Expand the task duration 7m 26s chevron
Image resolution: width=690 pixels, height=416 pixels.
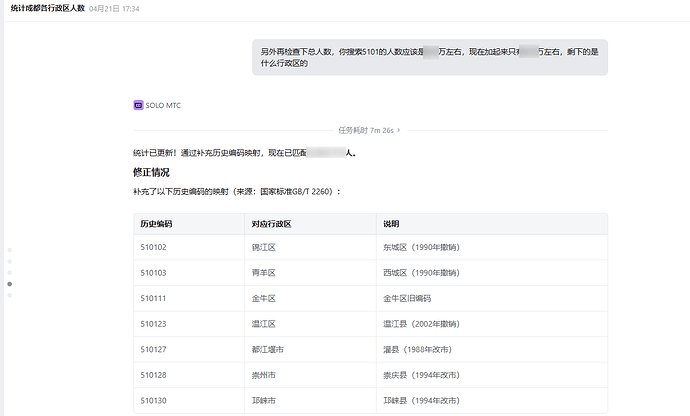coord(399,130)
